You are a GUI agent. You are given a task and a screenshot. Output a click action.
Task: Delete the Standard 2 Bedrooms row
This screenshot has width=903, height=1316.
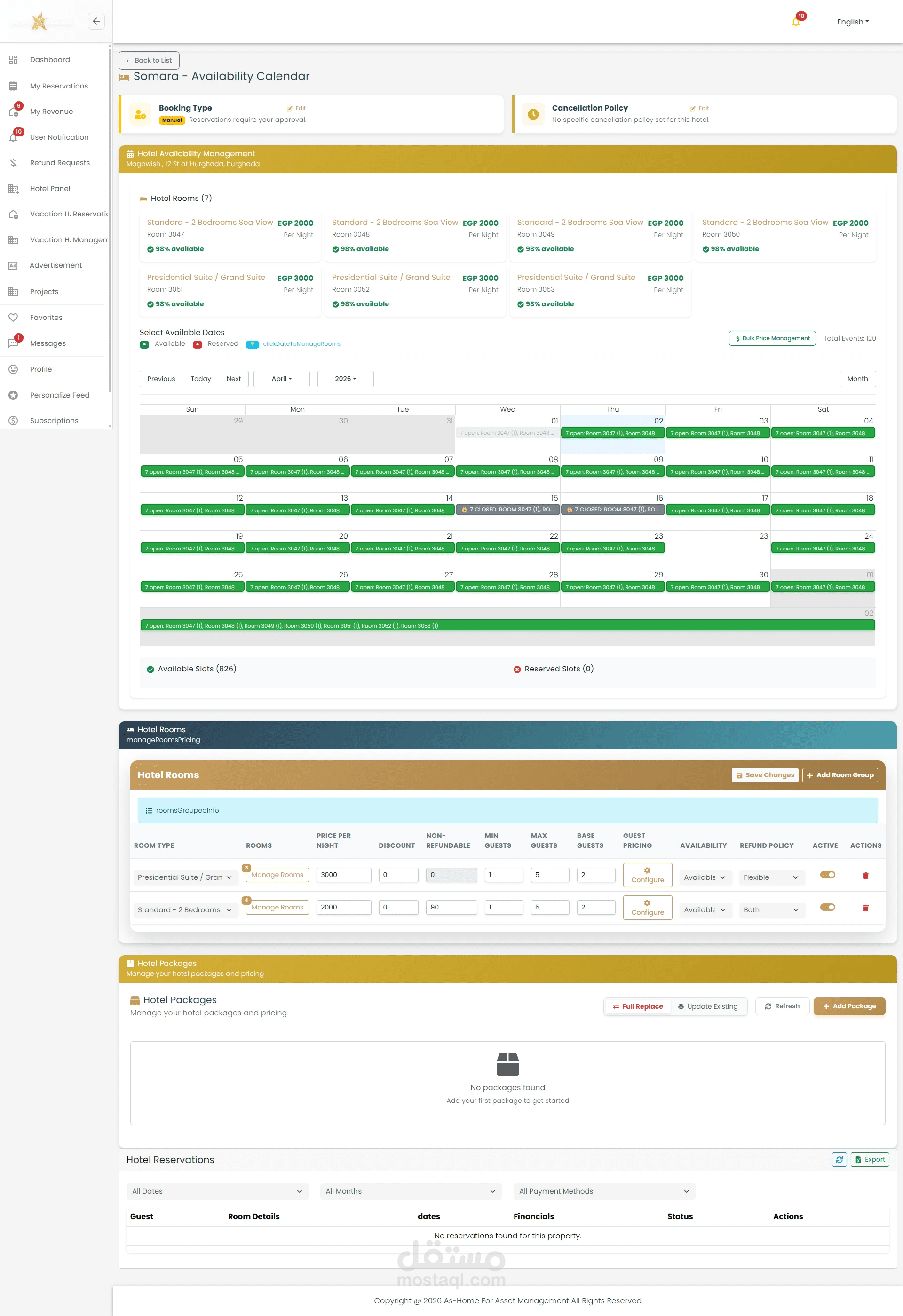click(865, 908)
